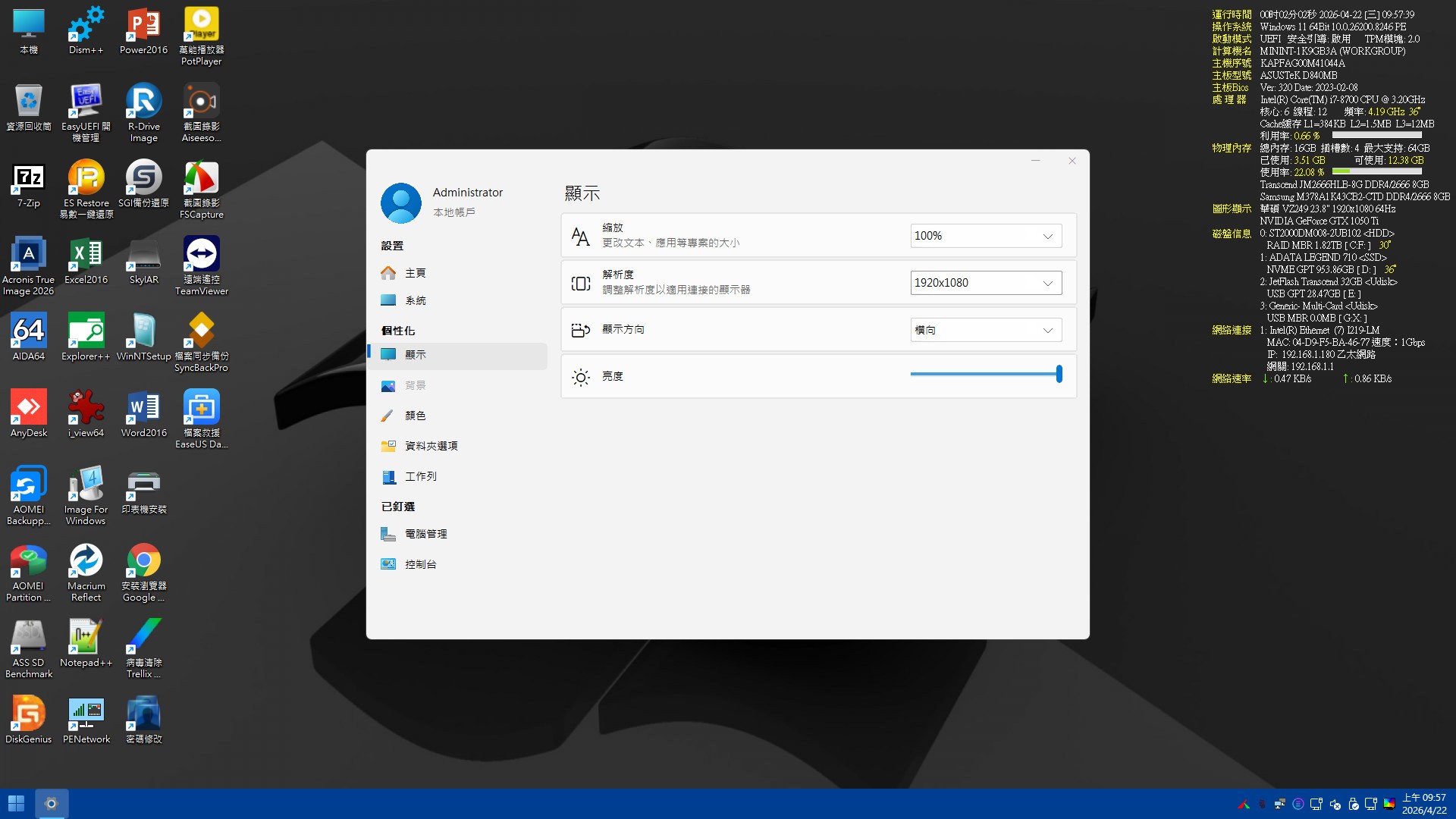Image resolution: width=1456 pixels, height=819 pixels.
Task: Click the Administrator account avatar
Action: [400, 202]
